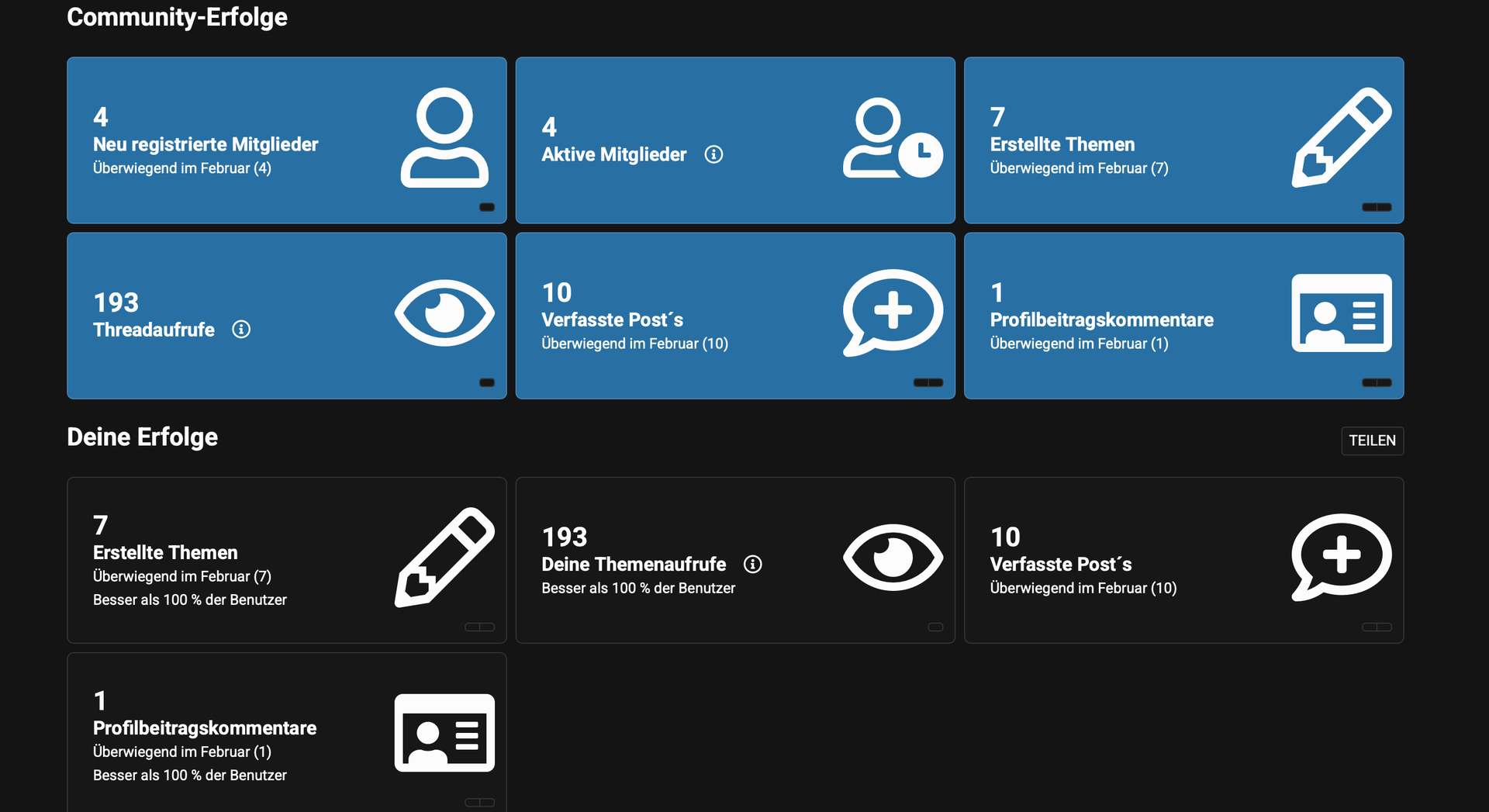Click the user-clock icon on Aktive Mitglieder

coord(892,138)
